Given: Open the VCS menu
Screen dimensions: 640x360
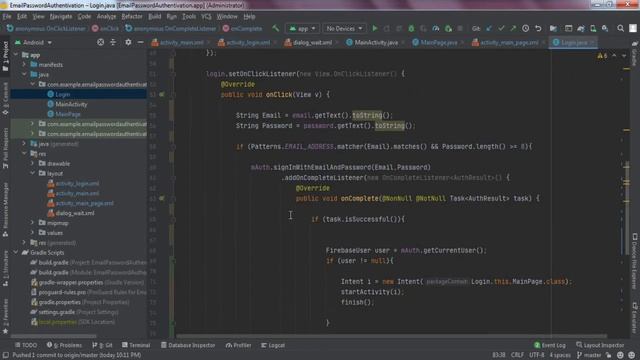Looking at the screenshot, I should pos(206,17).
